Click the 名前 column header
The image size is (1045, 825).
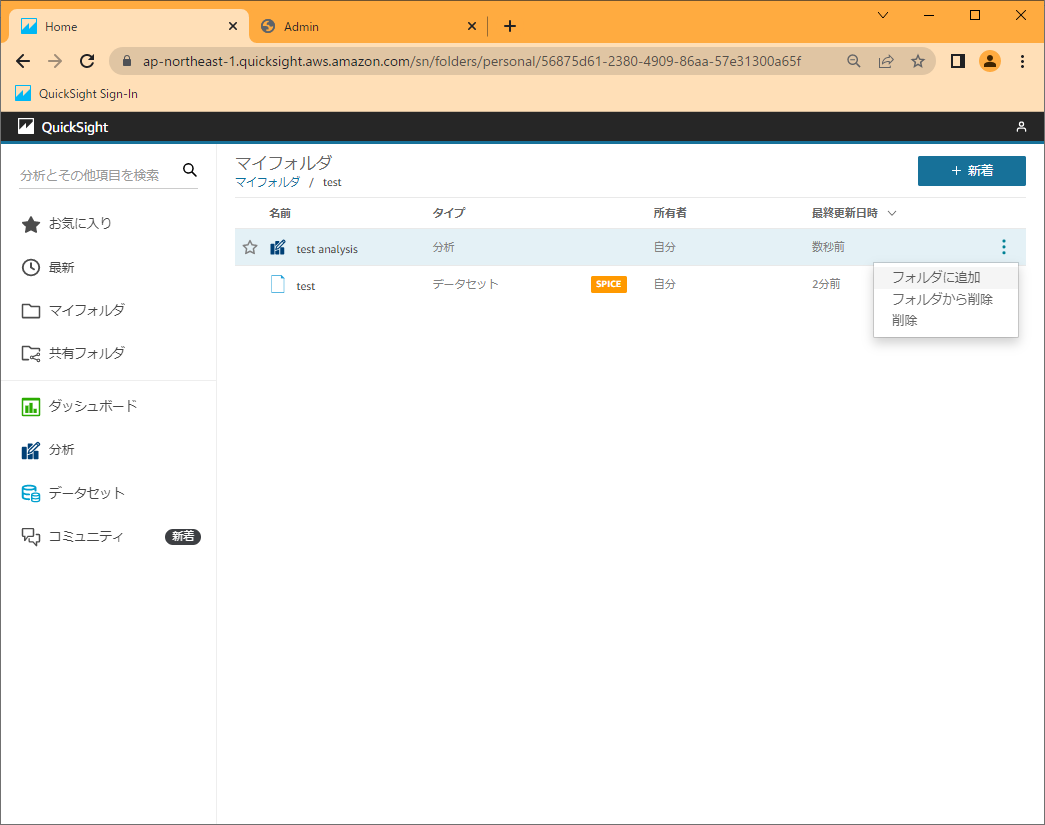tap(280, 213)
